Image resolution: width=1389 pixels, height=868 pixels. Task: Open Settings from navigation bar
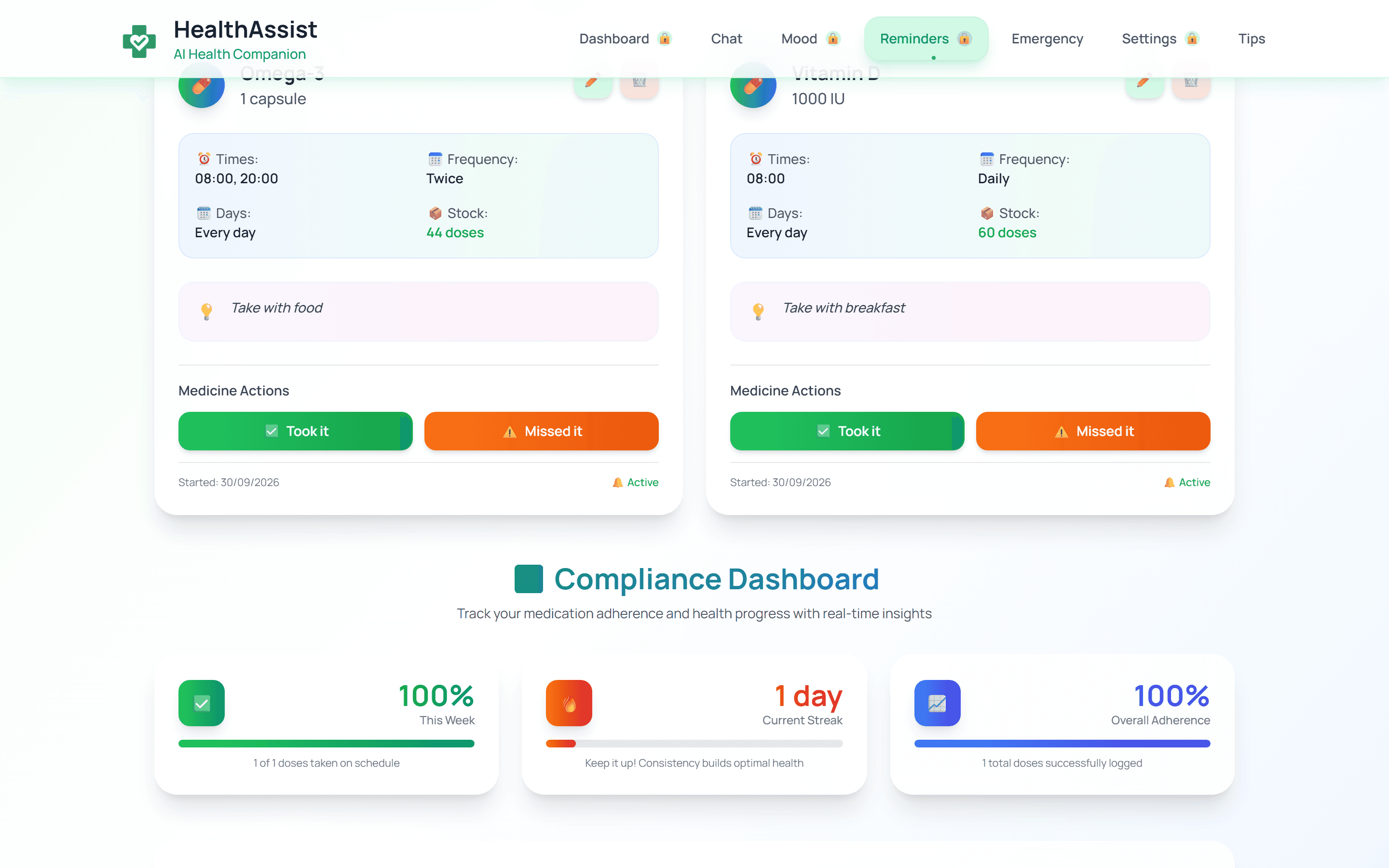point(1160,39)
